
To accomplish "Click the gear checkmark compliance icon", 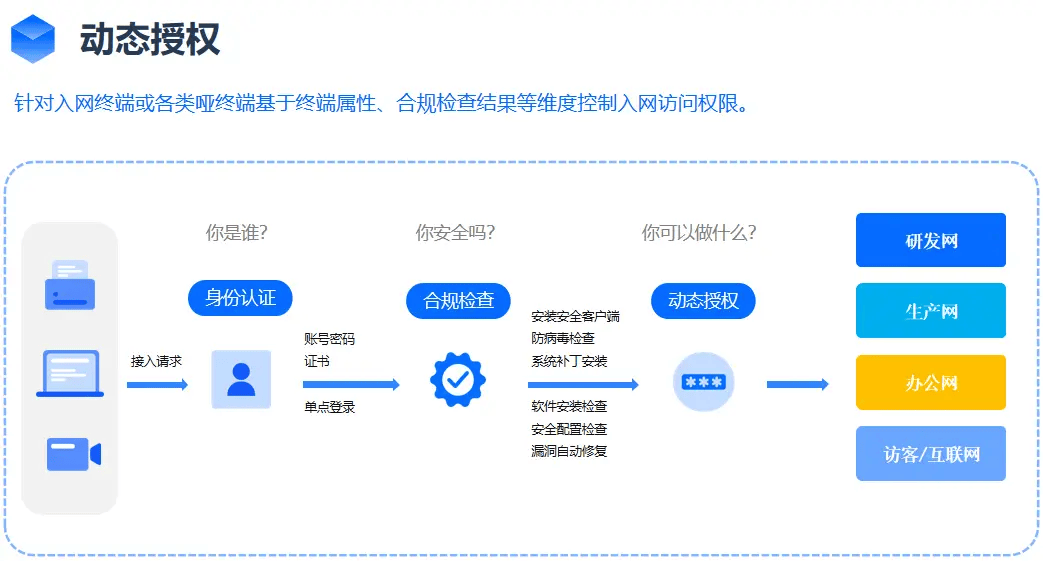I will [457, 379].
